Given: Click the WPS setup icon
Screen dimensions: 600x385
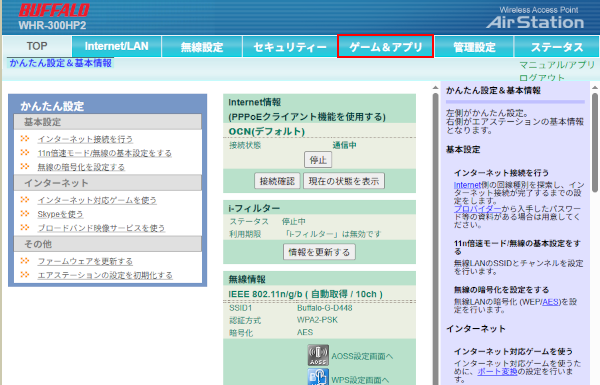Looking at the screenshot, I should (318, 377).
